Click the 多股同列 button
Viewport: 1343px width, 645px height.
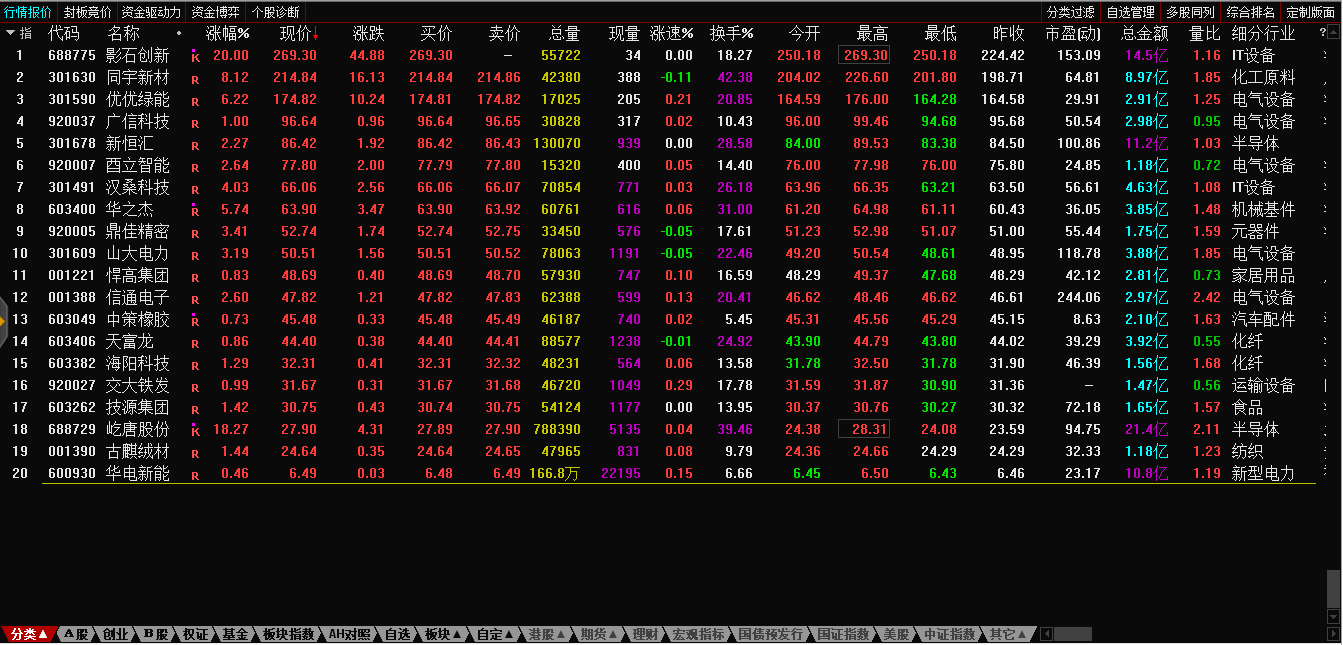pos(1190,12)
